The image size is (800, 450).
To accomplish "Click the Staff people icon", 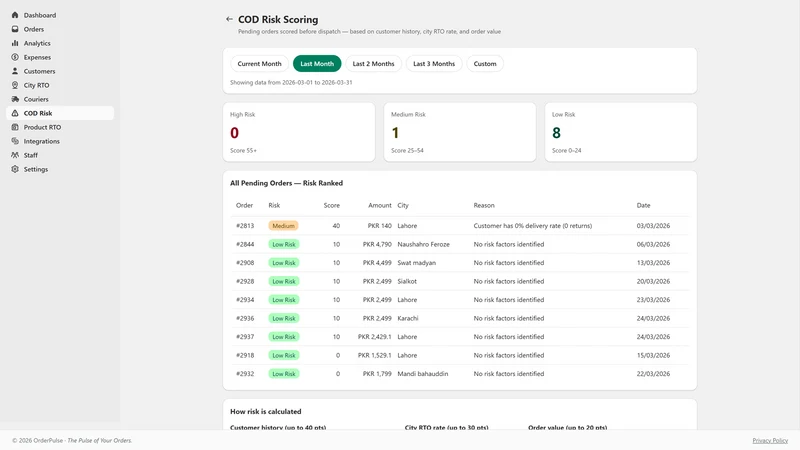I will [15, 155].
